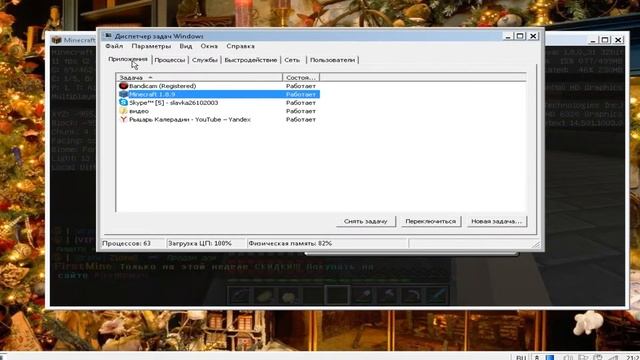The height and width of the screenshot is (360, 640).
Task: Click Работает status in the Bandicam row
Action: pos(301,86)
